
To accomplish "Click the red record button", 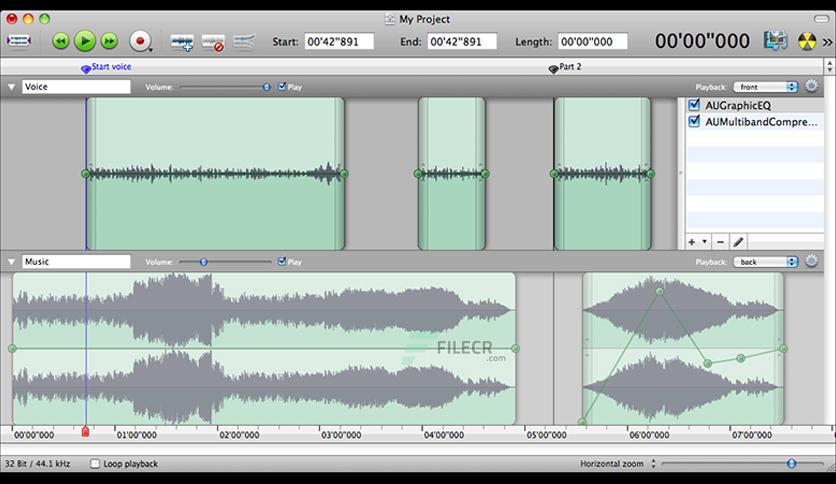I will (x=140, y=41).
